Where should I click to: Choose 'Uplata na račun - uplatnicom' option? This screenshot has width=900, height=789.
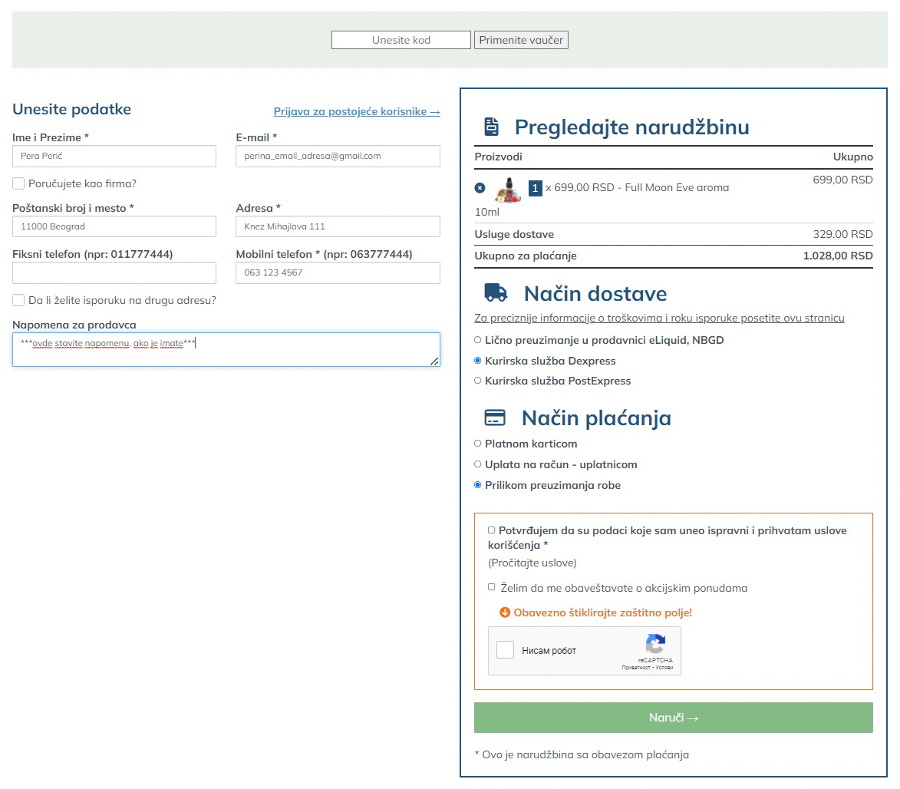coord(478,464)
